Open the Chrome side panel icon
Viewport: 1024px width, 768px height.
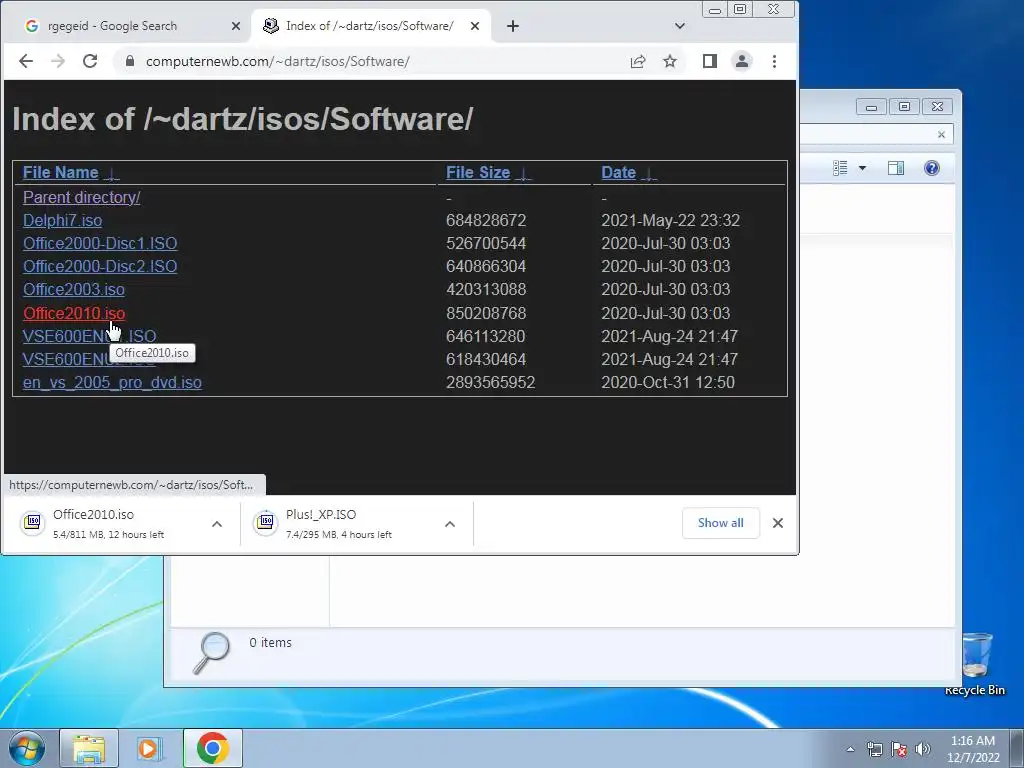pos(710,61)
